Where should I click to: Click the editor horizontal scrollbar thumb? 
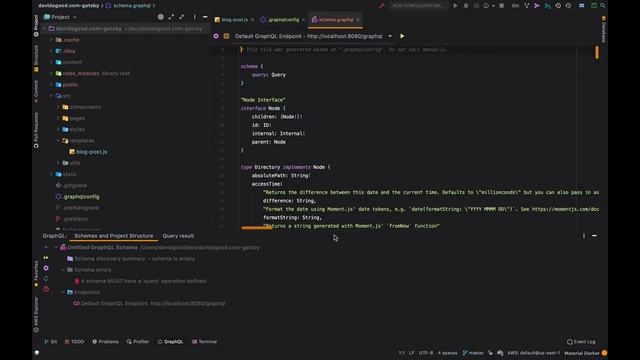click(x=257, y=228)
